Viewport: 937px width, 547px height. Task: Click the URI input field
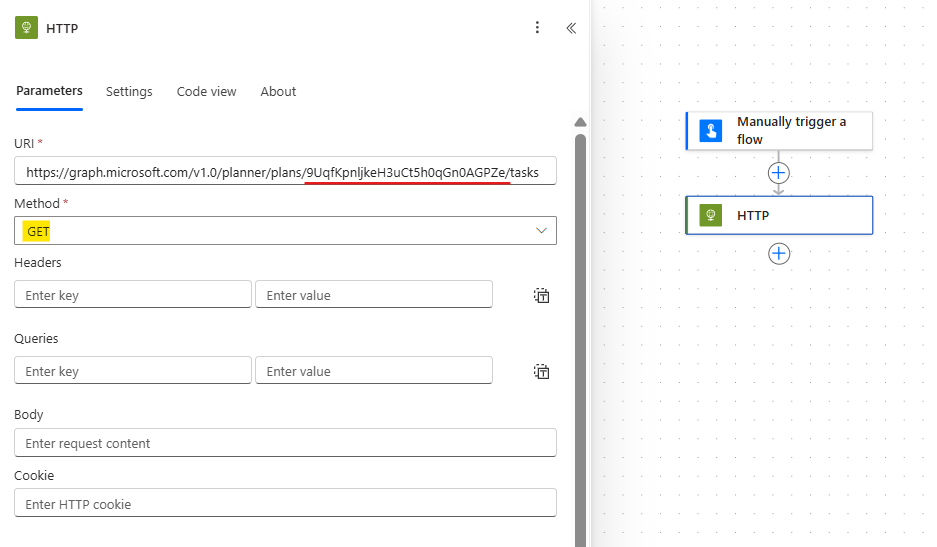[x=285, y=171]
